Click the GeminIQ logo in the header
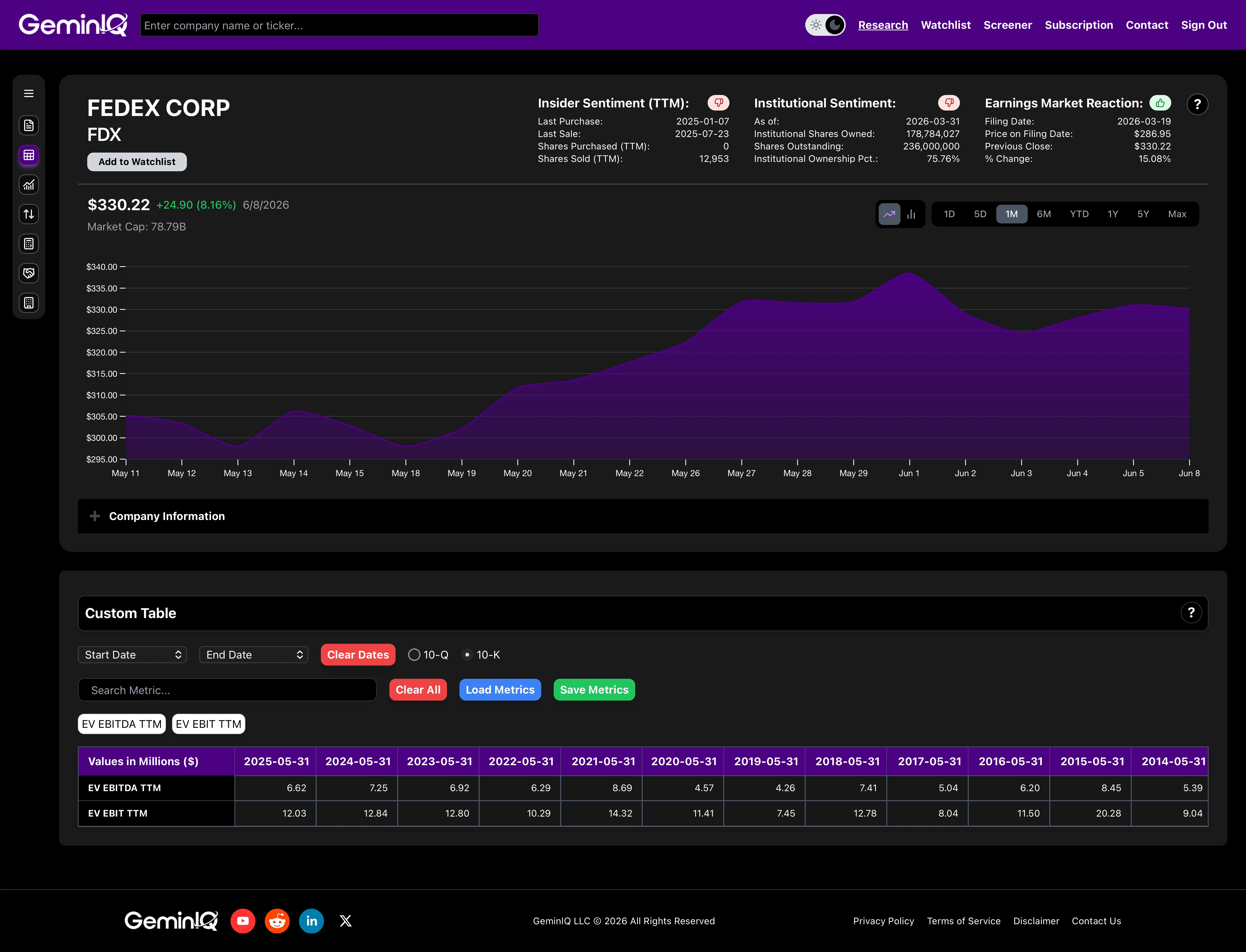Screen dimensions: 1246x952 click(x=73, y=25)
